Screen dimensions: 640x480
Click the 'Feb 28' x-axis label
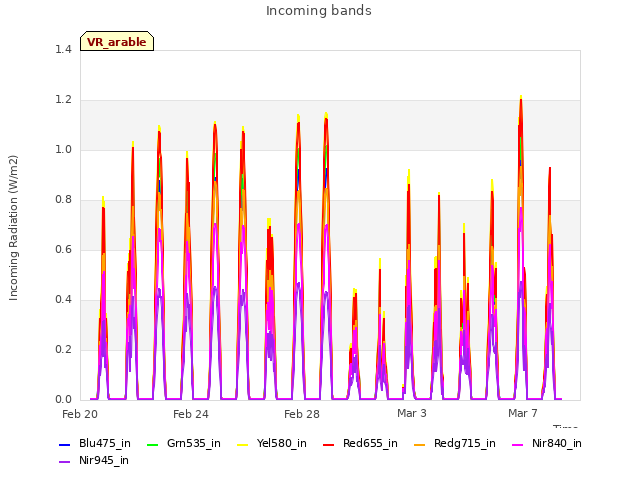pos(302,414)
